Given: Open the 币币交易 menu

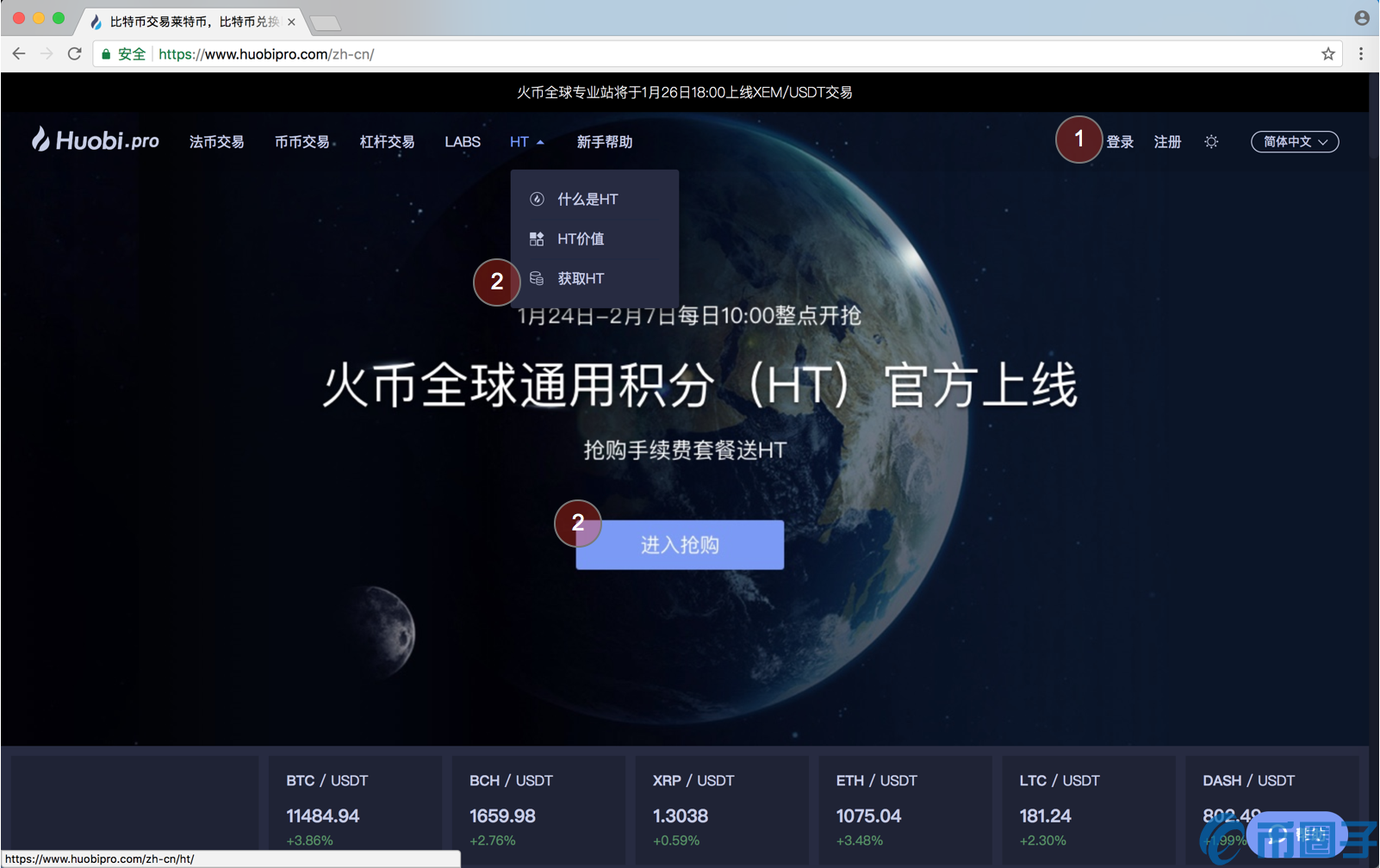Looking at the screenshot, I should click(302, 141).
